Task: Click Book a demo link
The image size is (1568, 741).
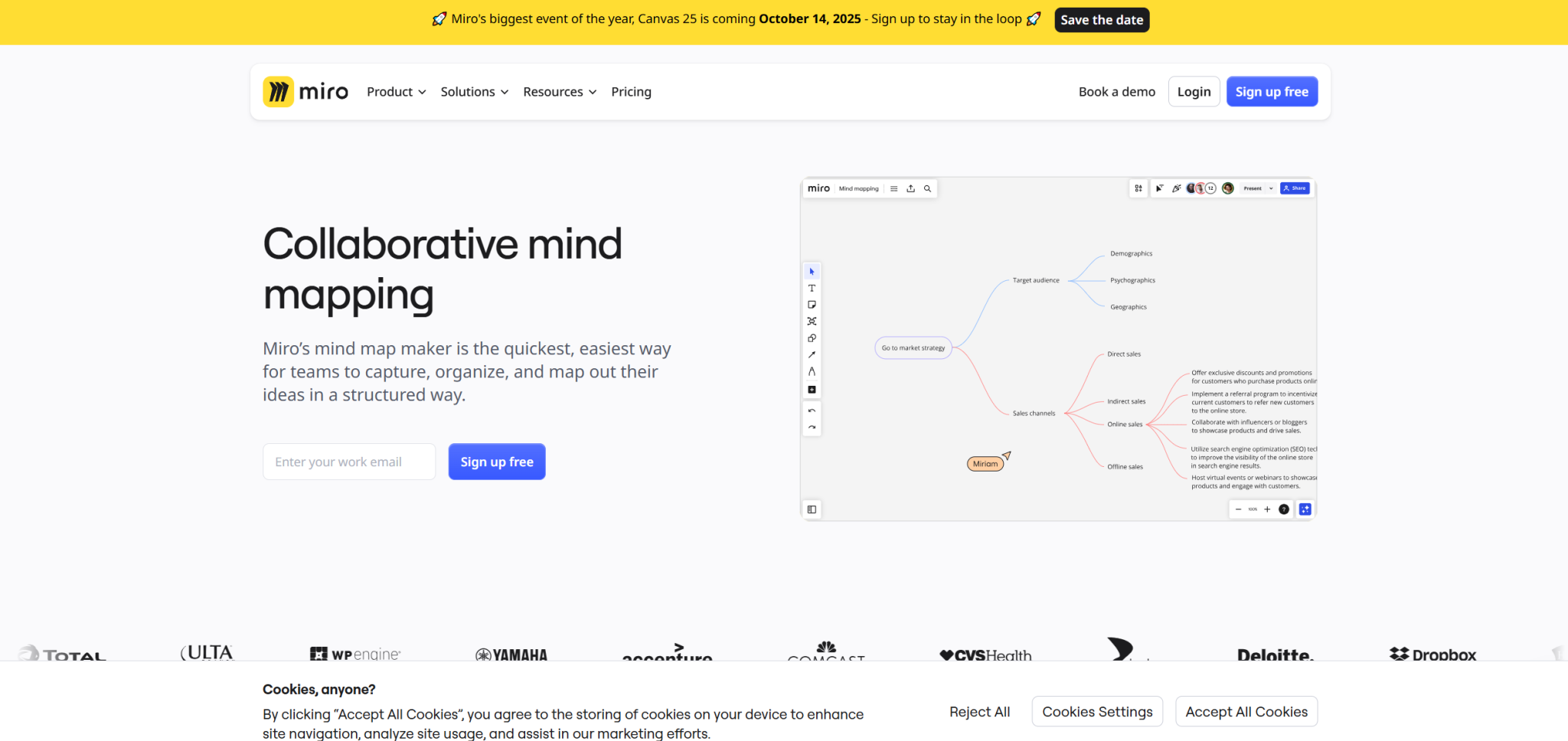Action: [x=1117, y=92]
